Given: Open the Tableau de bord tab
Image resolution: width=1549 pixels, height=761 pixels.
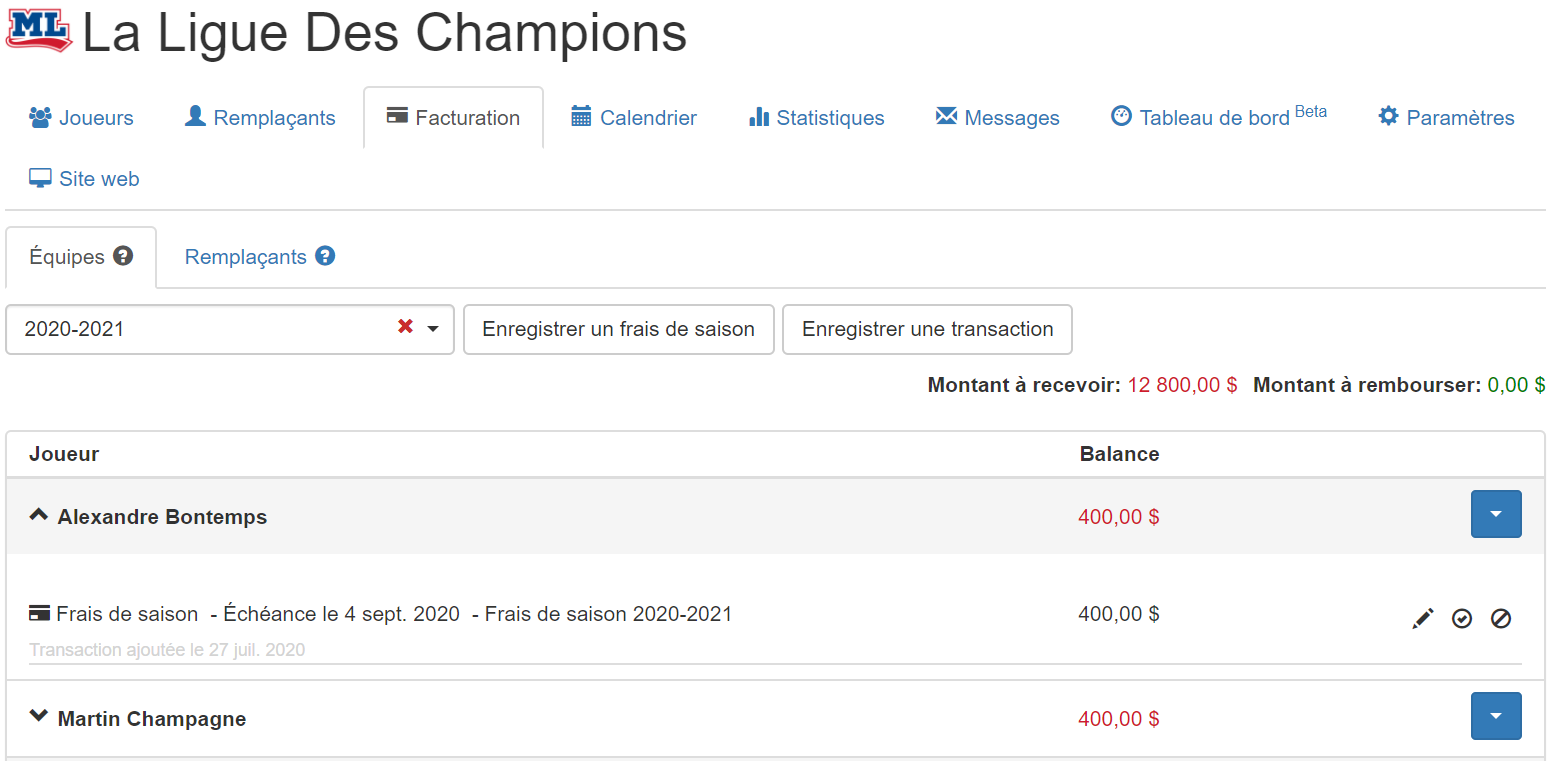Looking at the screenshot, I should (x=1219, y=118).
